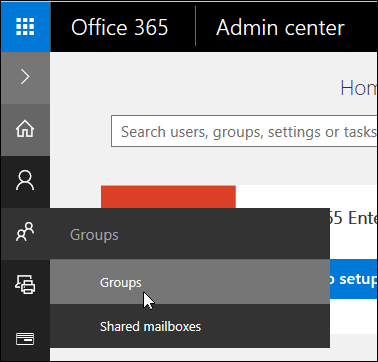Open Resources icon in sidebar

25,284
